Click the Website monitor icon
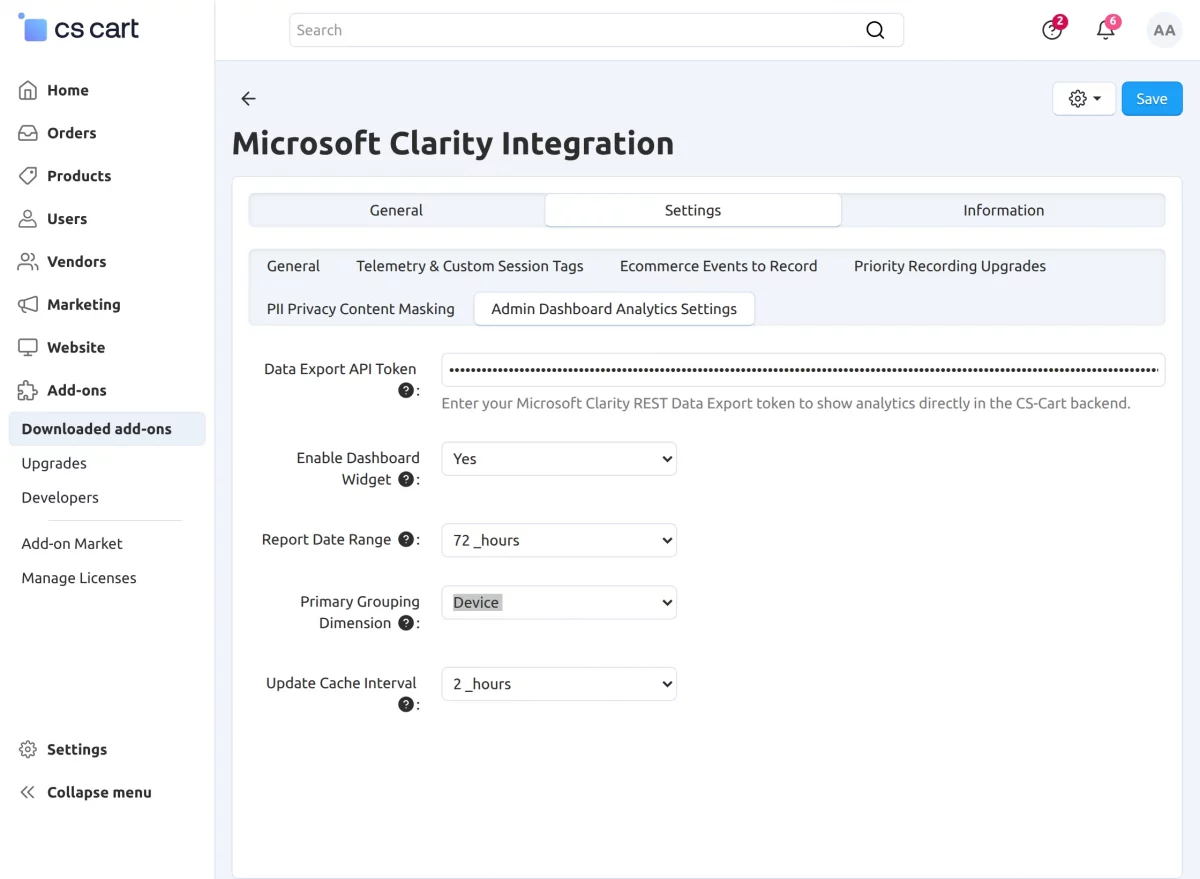Image resolution: width=1200 pixels, height=879 pixels. (28, 348)
